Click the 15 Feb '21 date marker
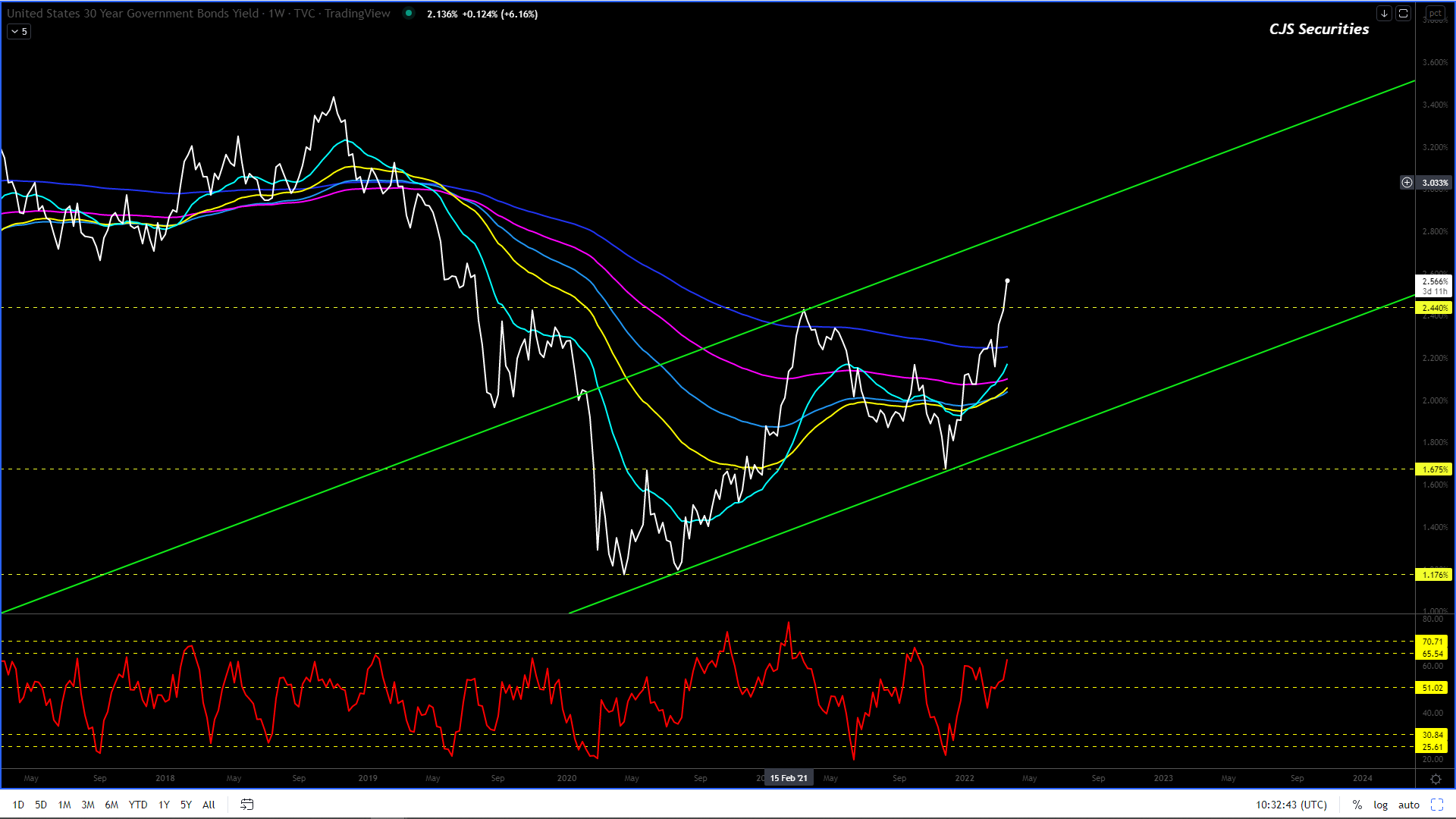Viewport: 1456px width, 819px height. [789, 778]
